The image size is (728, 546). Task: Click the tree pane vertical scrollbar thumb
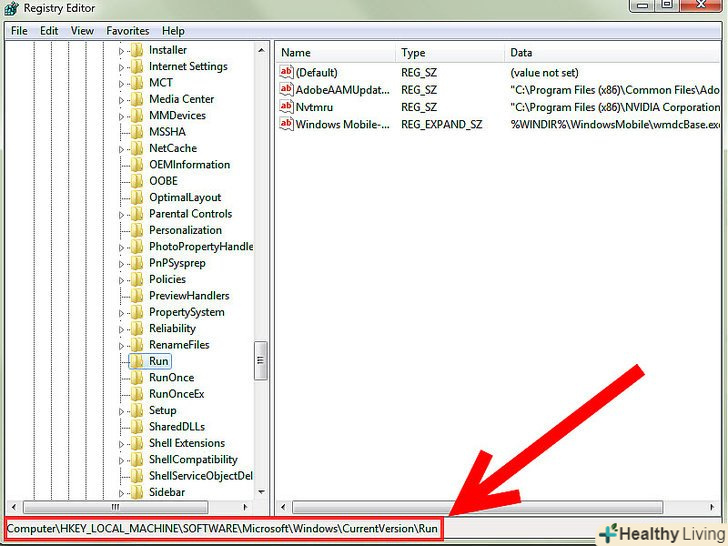[261, 361]
